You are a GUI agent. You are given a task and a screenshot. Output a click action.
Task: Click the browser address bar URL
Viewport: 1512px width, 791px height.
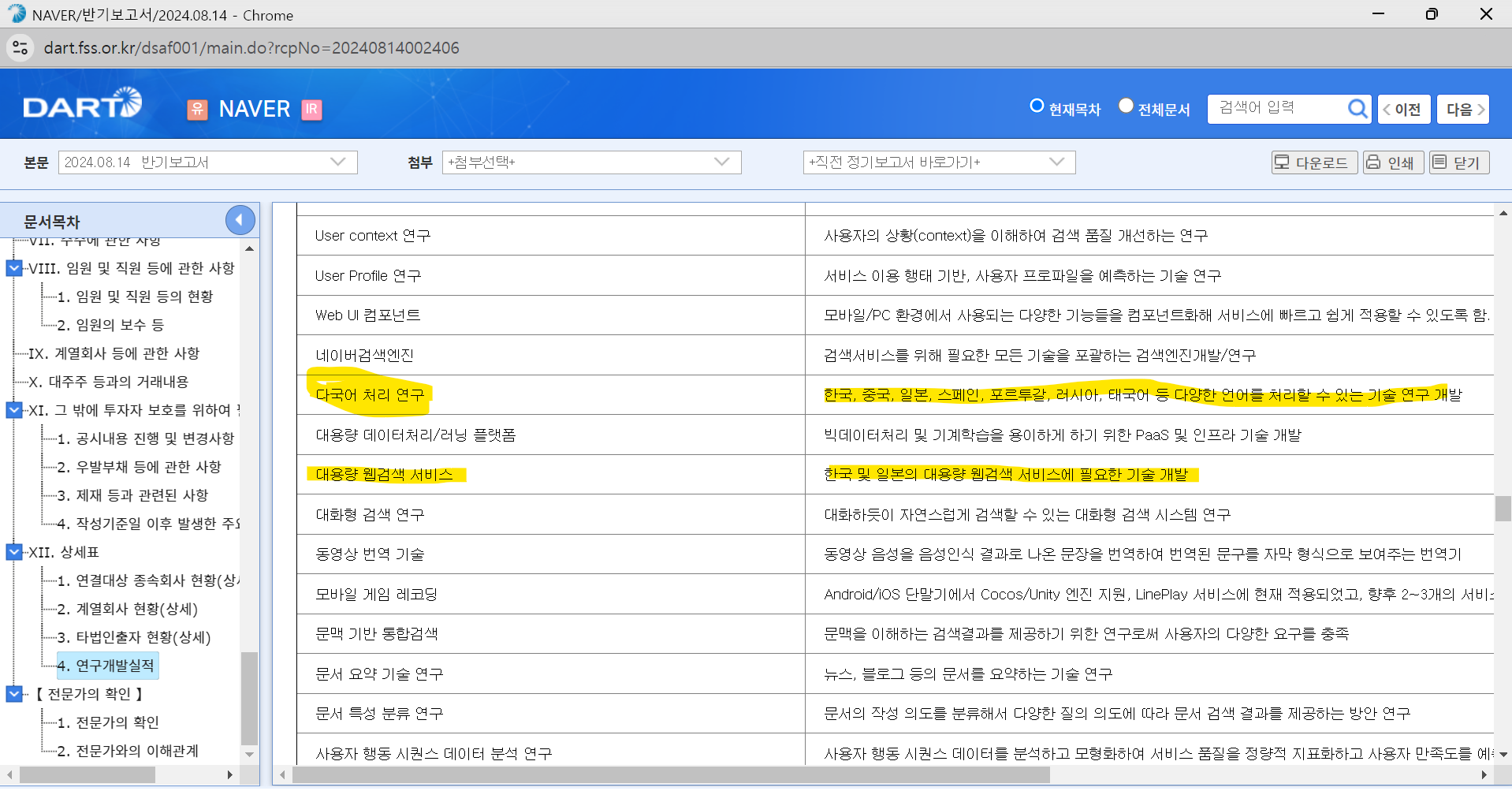tap(251, 48)
